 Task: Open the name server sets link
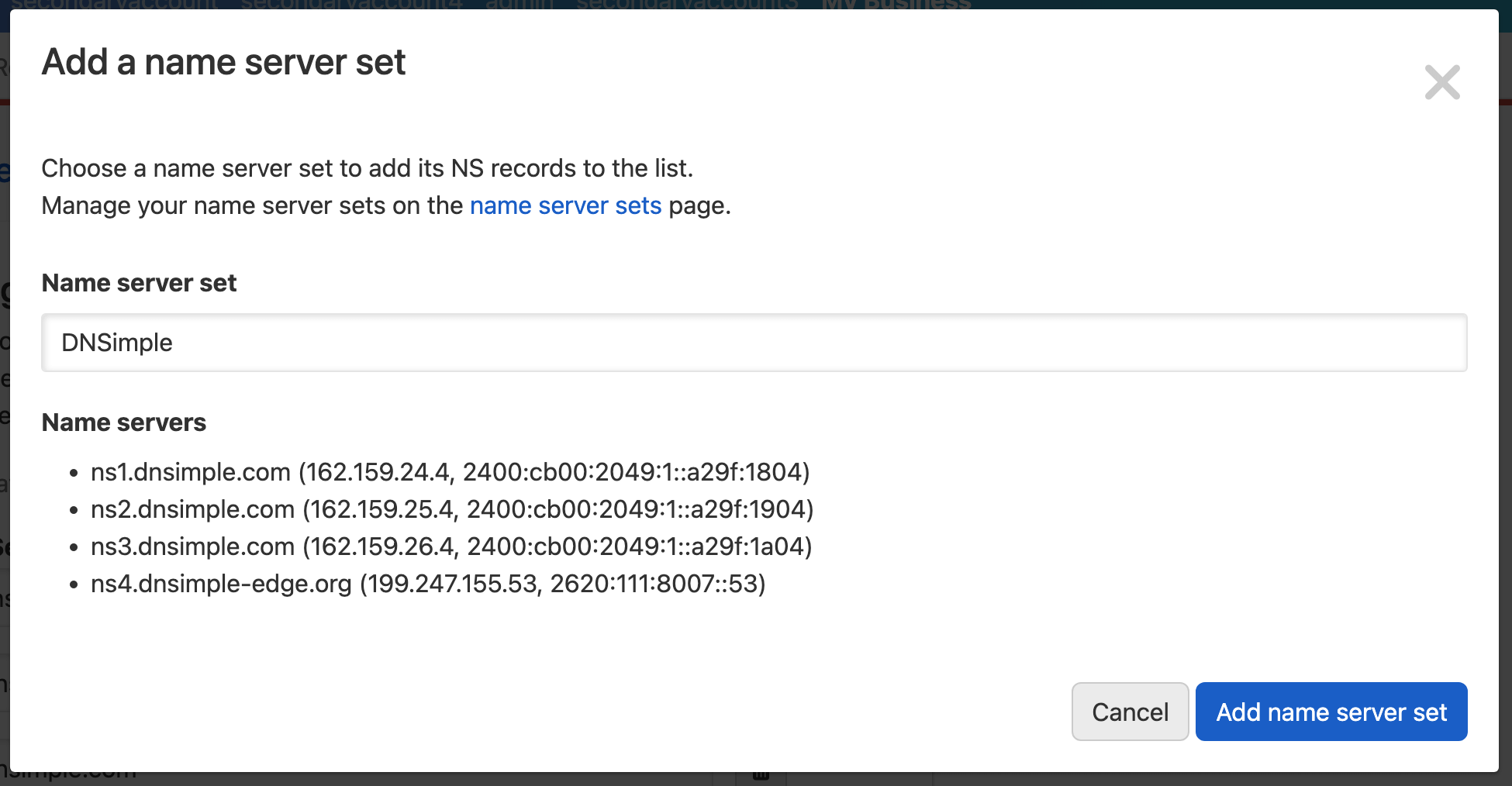pyautogui.click(x=565, y=205)
